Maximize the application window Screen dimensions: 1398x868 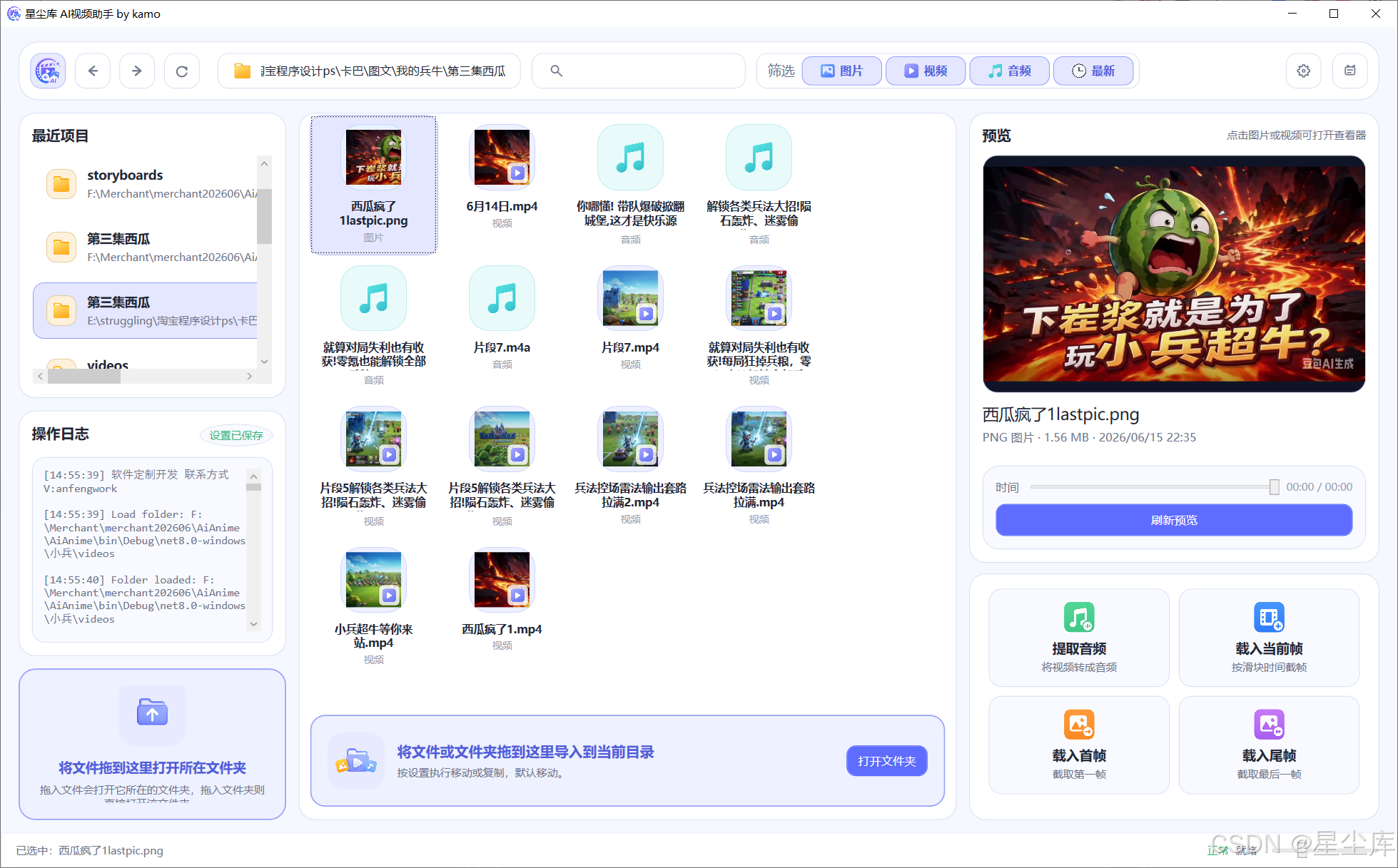click(x=1333, y=14)
